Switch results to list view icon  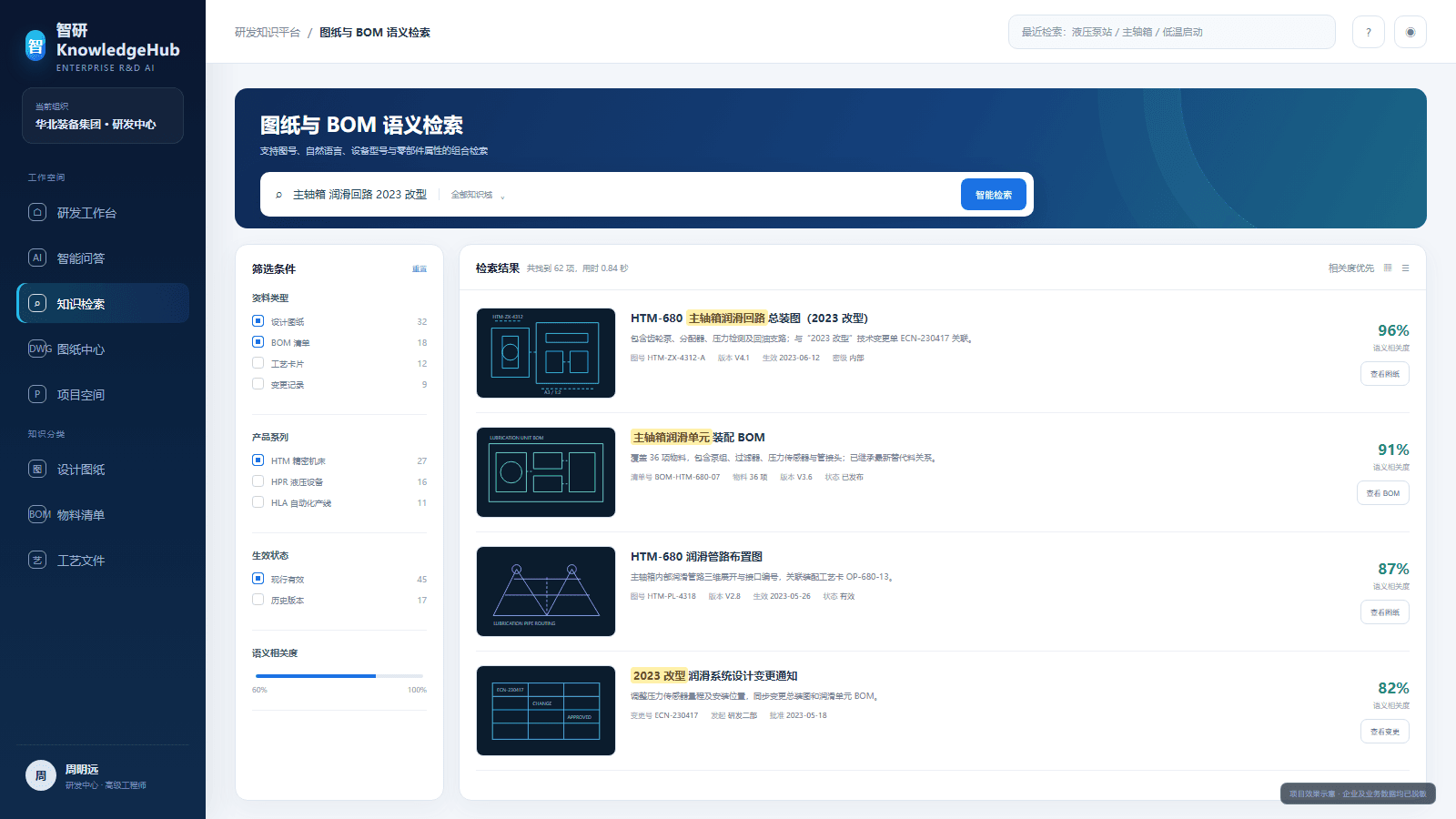coord(1405,268)
